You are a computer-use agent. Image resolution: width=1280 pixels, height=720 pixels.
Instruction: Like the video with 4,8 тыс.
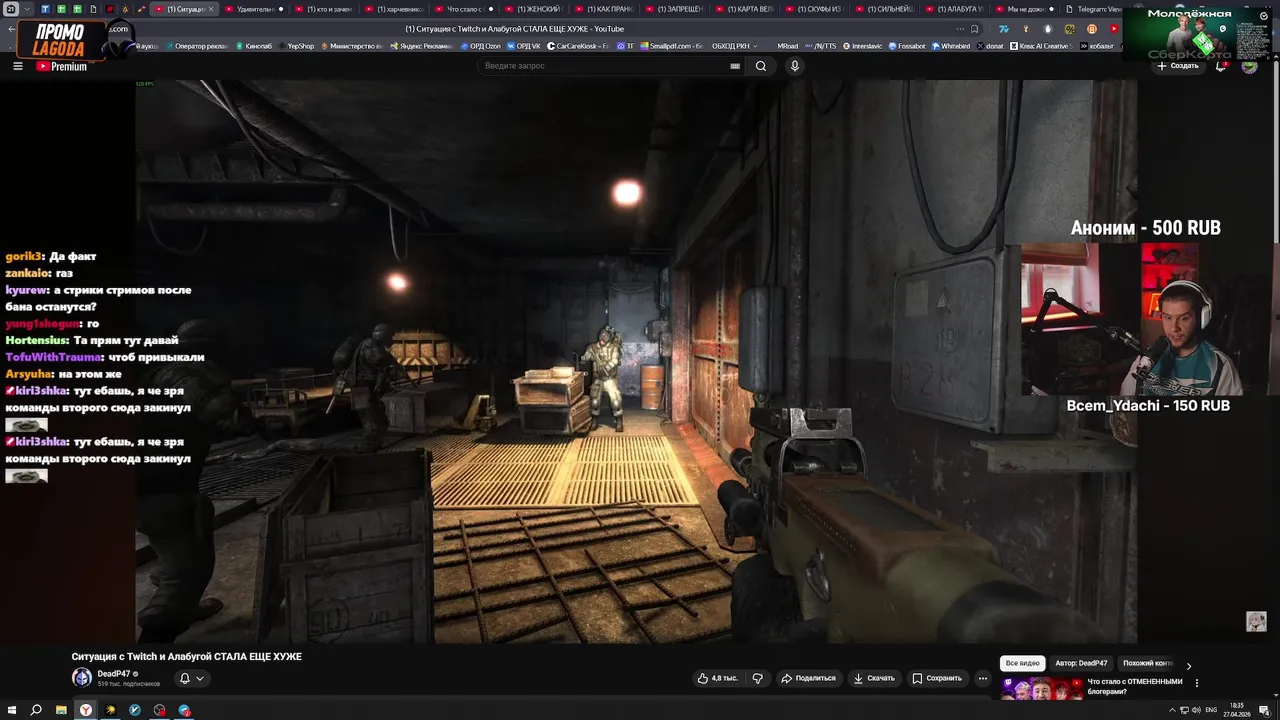[x=718, y=678]
